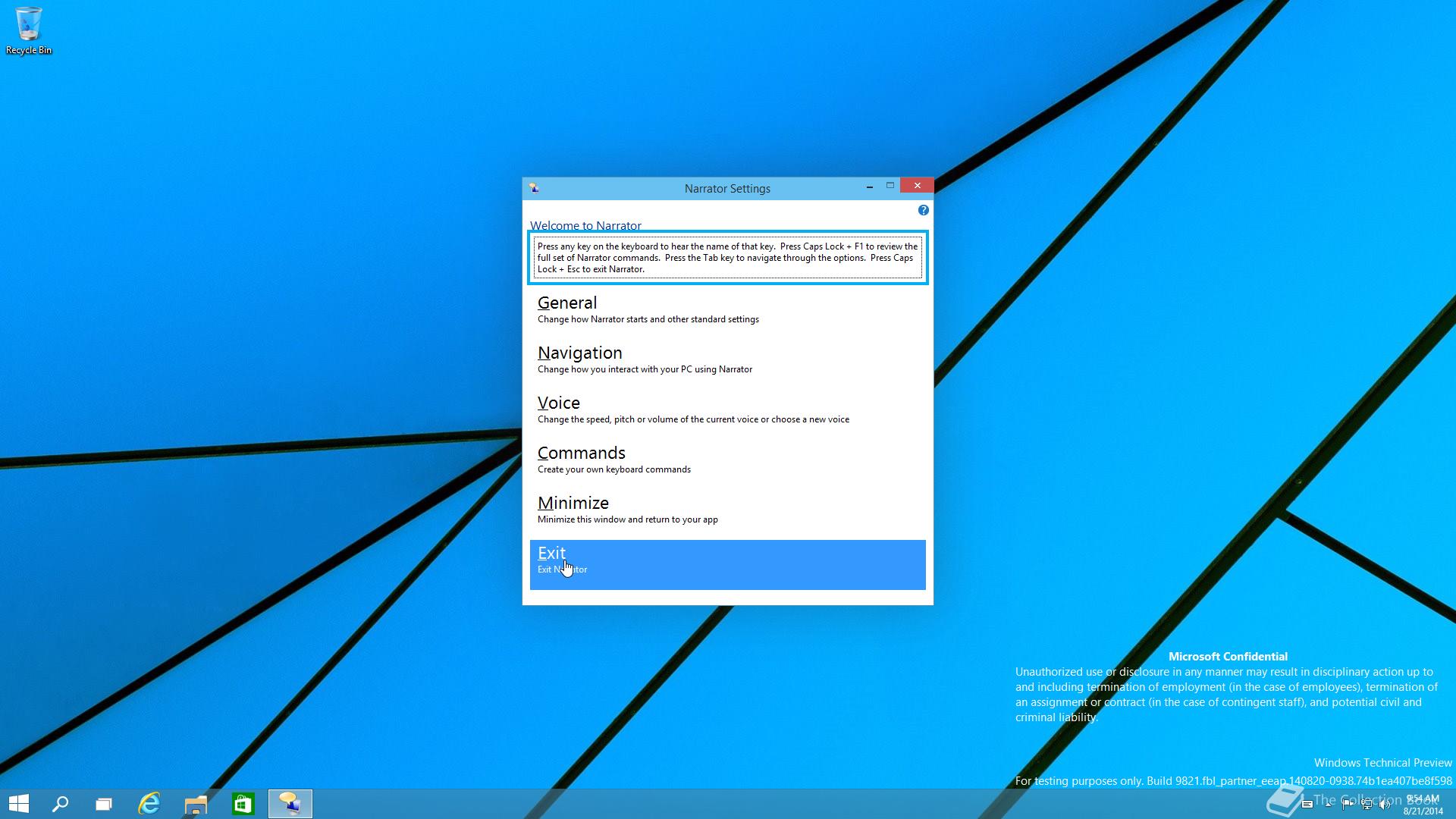Click the Narrator icon in the title bar
This screenshot has height=819, width=1456.
click(x=534, y=188)
